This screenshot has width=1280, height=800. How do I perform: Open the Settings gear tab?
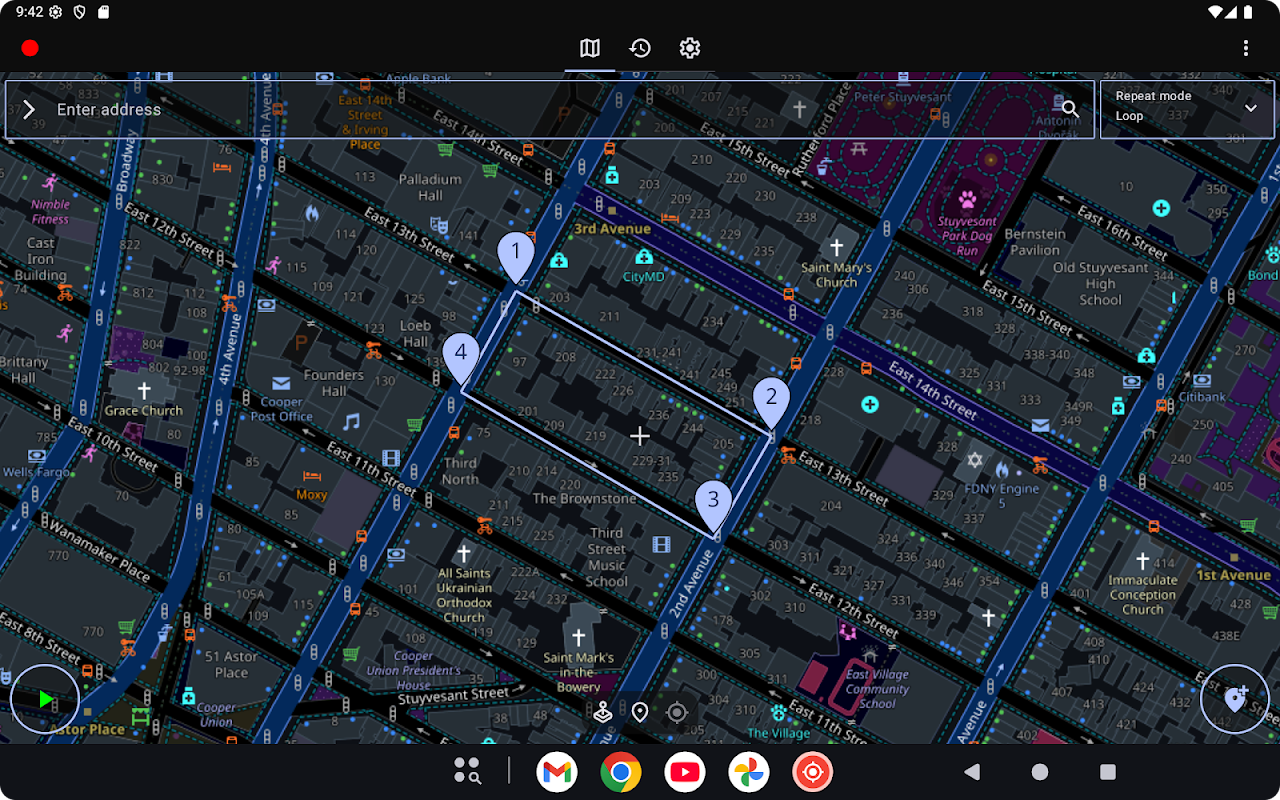tap(690, 48)
